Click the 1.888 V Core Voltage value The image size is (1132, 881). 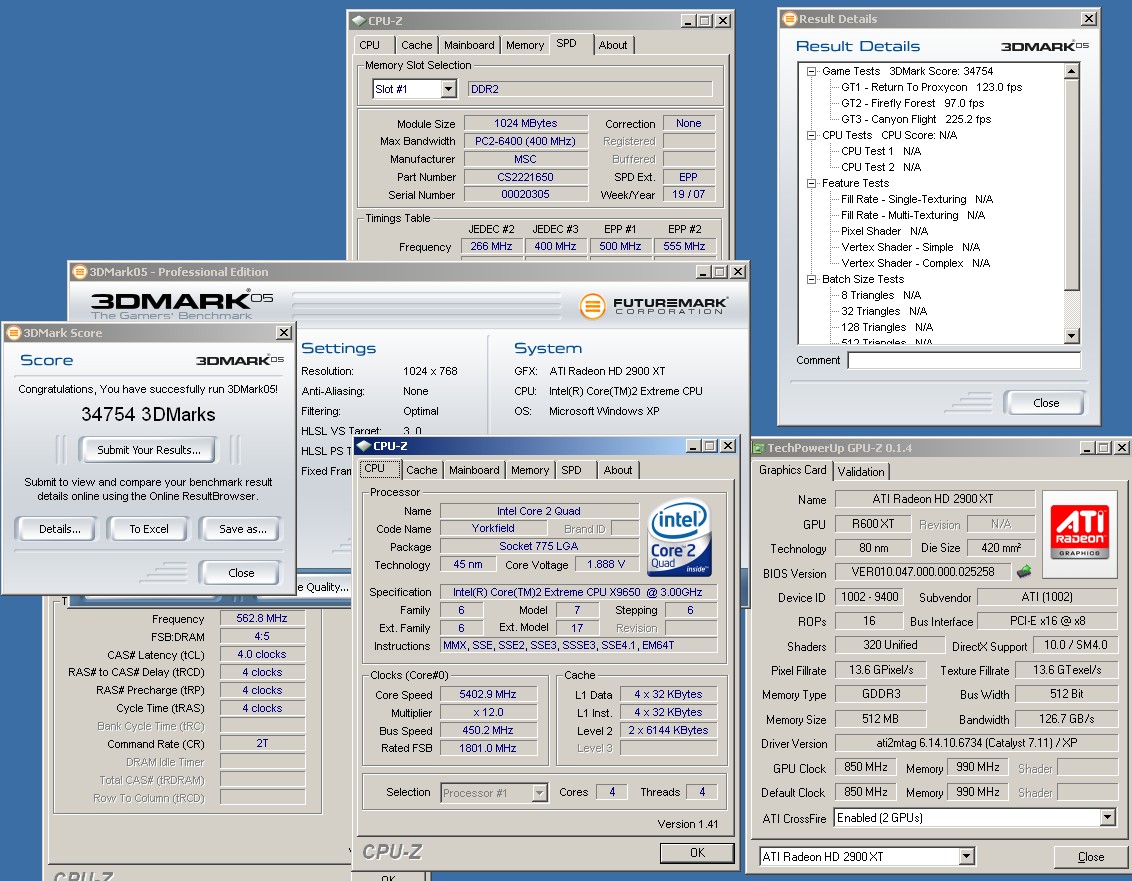click(x=606, y=564)
